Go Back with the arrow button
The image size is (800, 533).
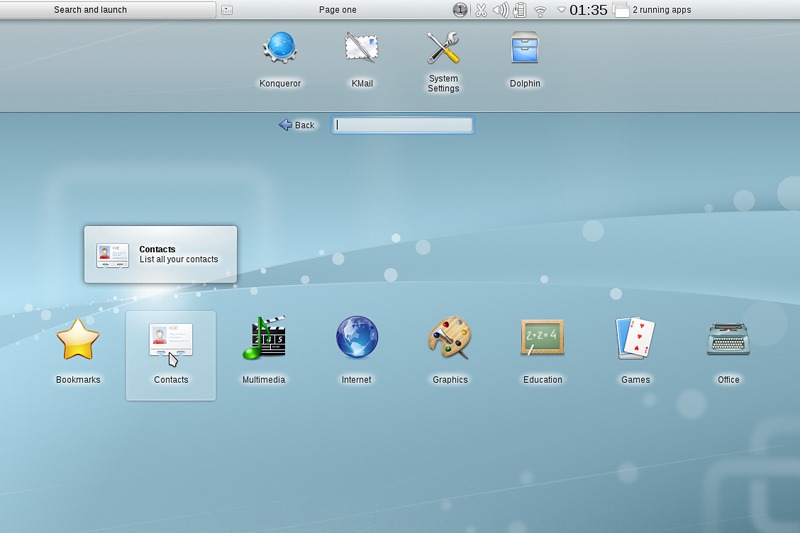(x=297, y=125)
